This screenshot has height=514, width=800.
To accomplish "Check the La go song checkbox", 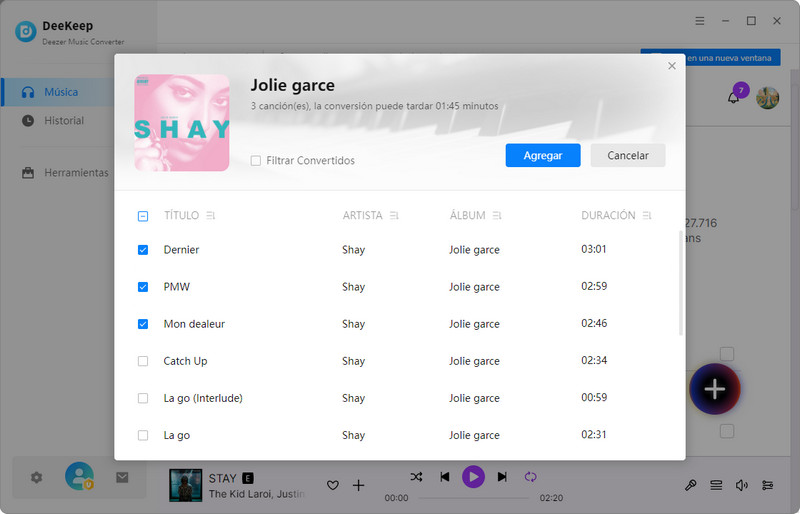I will [143, 435].
